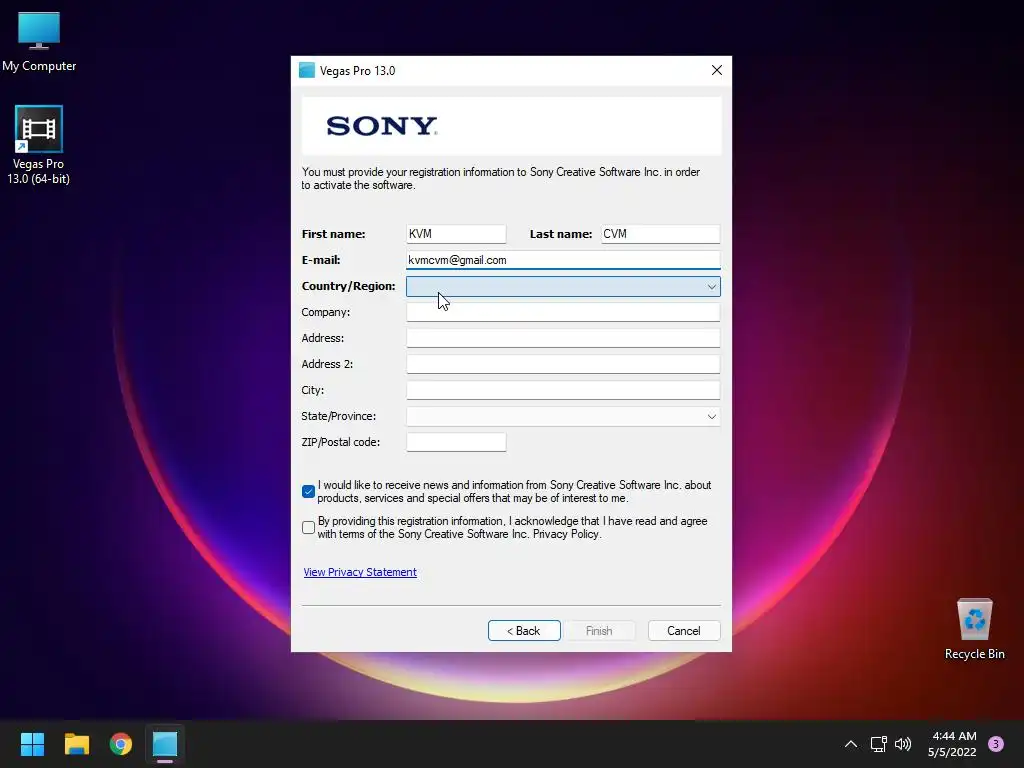Click the Vegas Pro installer taskbar icon
The image size is (1024, 768).
coord(165,744)
